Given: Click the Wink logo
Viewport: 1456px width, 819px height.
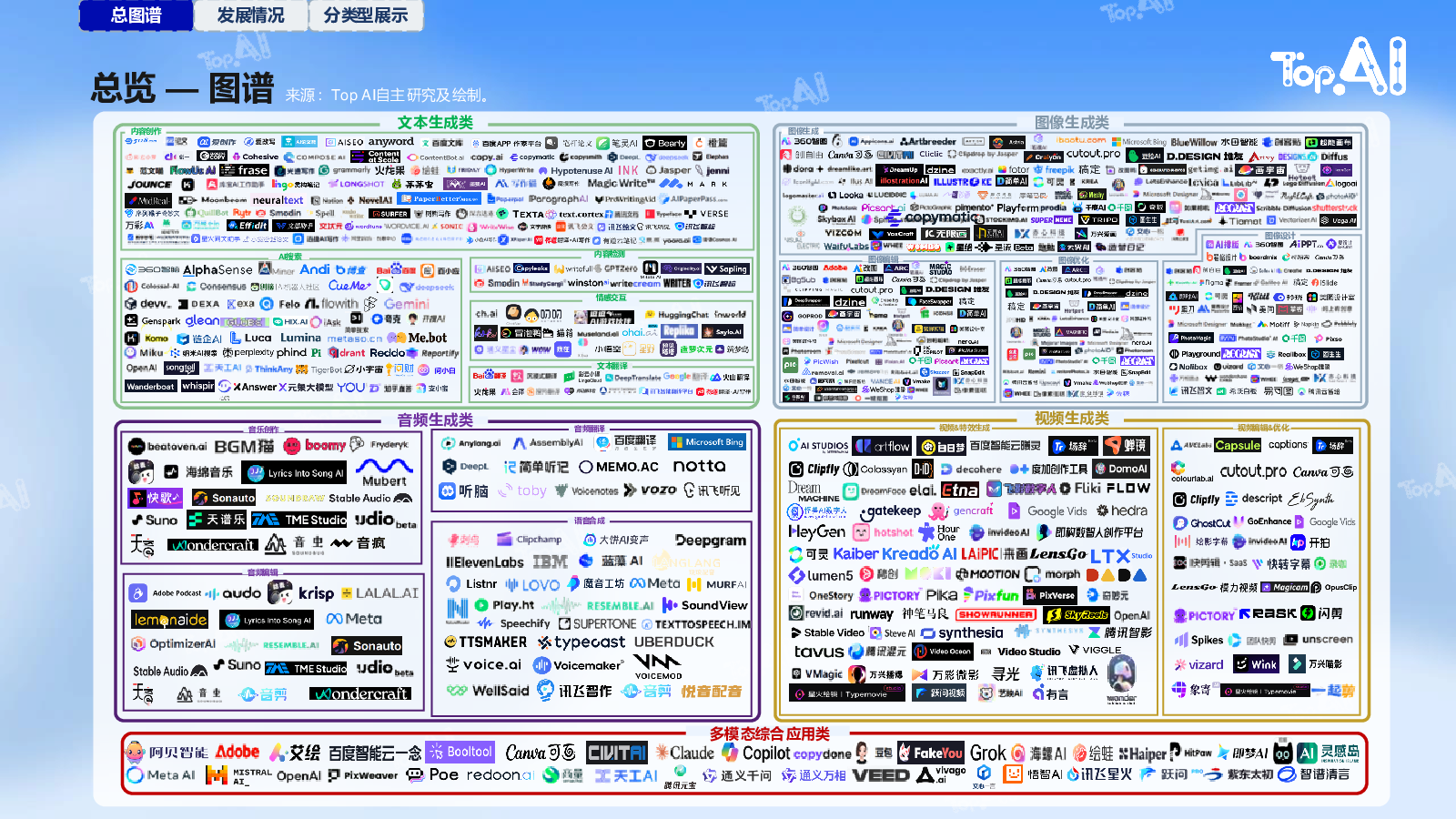Looking at the screenshot, I should pos(1257,664).
